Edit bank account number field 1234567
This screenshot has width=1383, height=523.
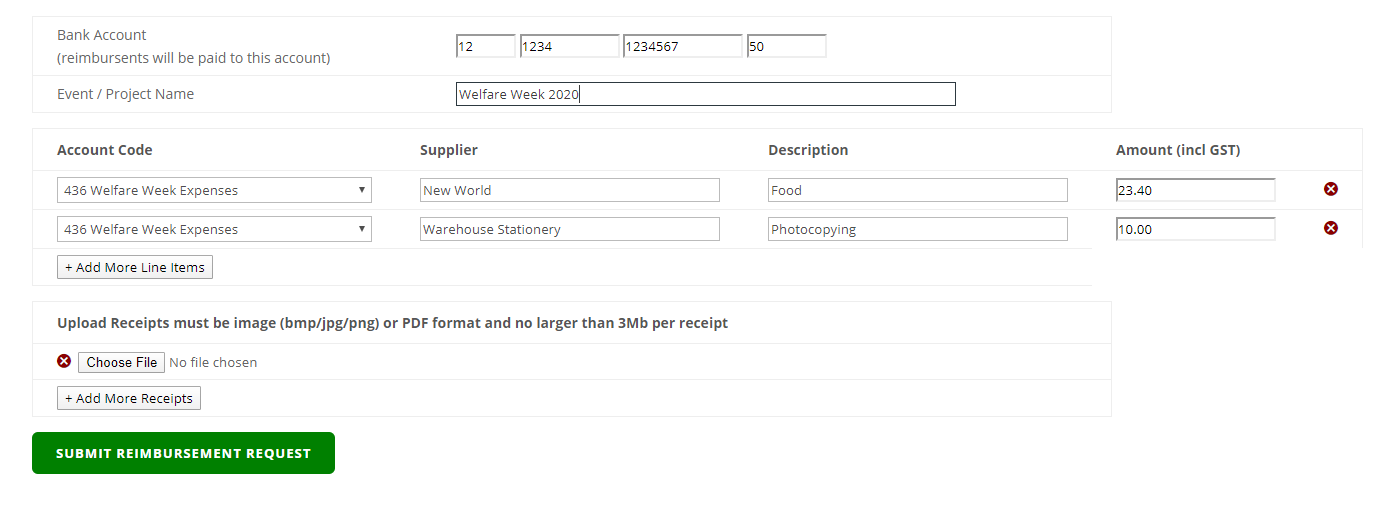click(682, 46)
